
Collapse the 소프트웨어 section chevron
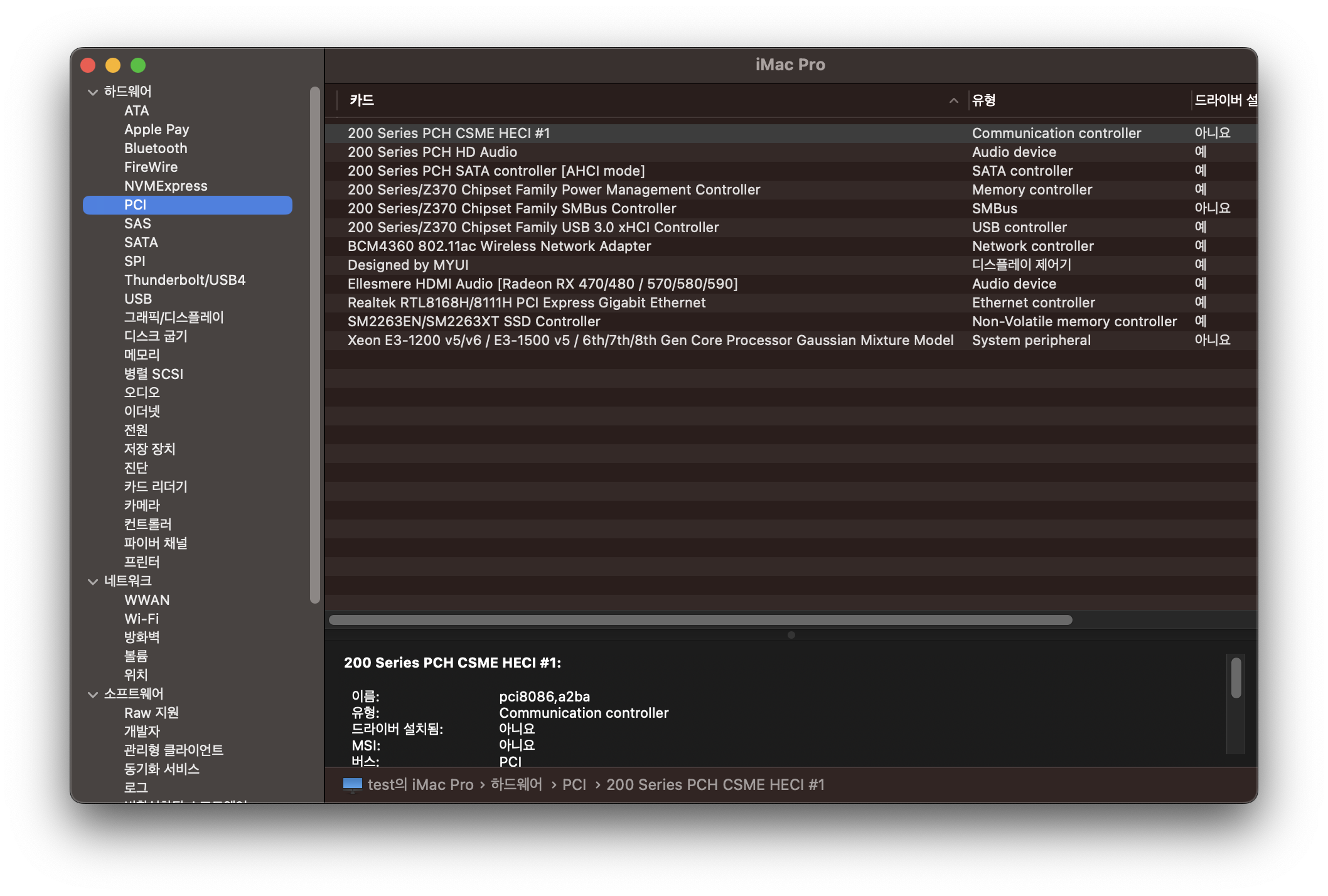coord(93,695)
